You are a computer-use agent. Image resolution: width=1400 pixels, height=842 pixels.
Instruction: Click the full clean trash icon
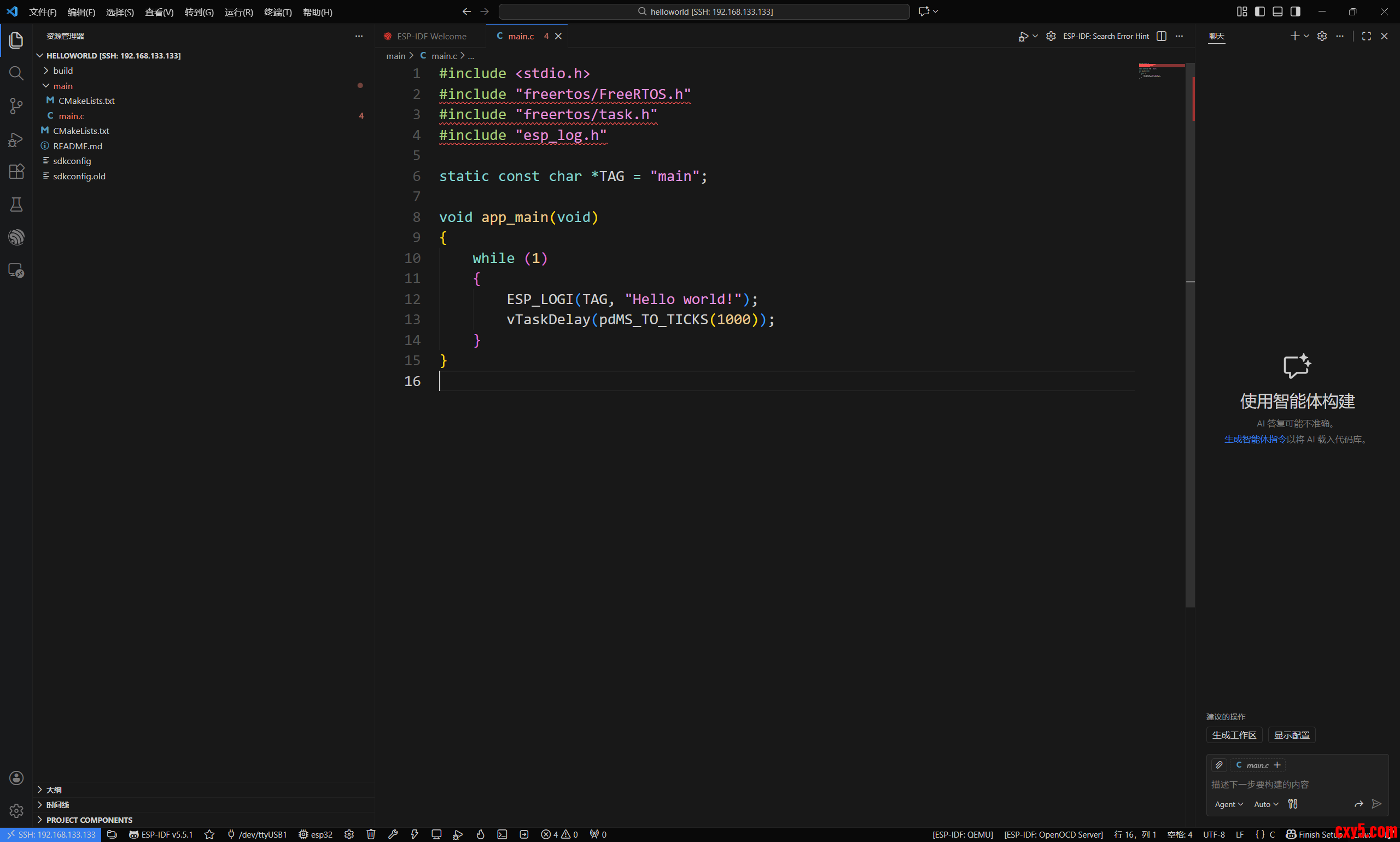point(371,834)
